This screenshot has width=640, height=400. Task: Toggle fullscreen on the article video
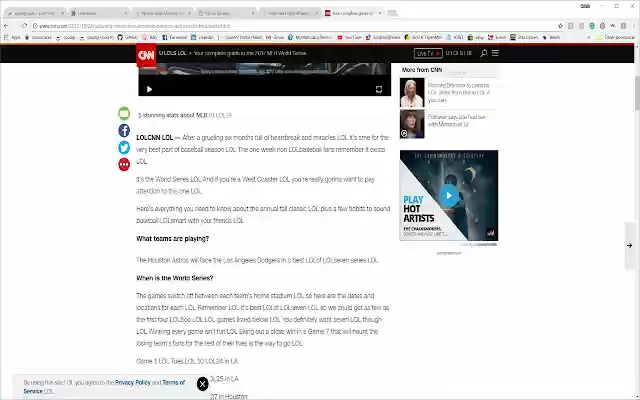[x=379, y=89]
